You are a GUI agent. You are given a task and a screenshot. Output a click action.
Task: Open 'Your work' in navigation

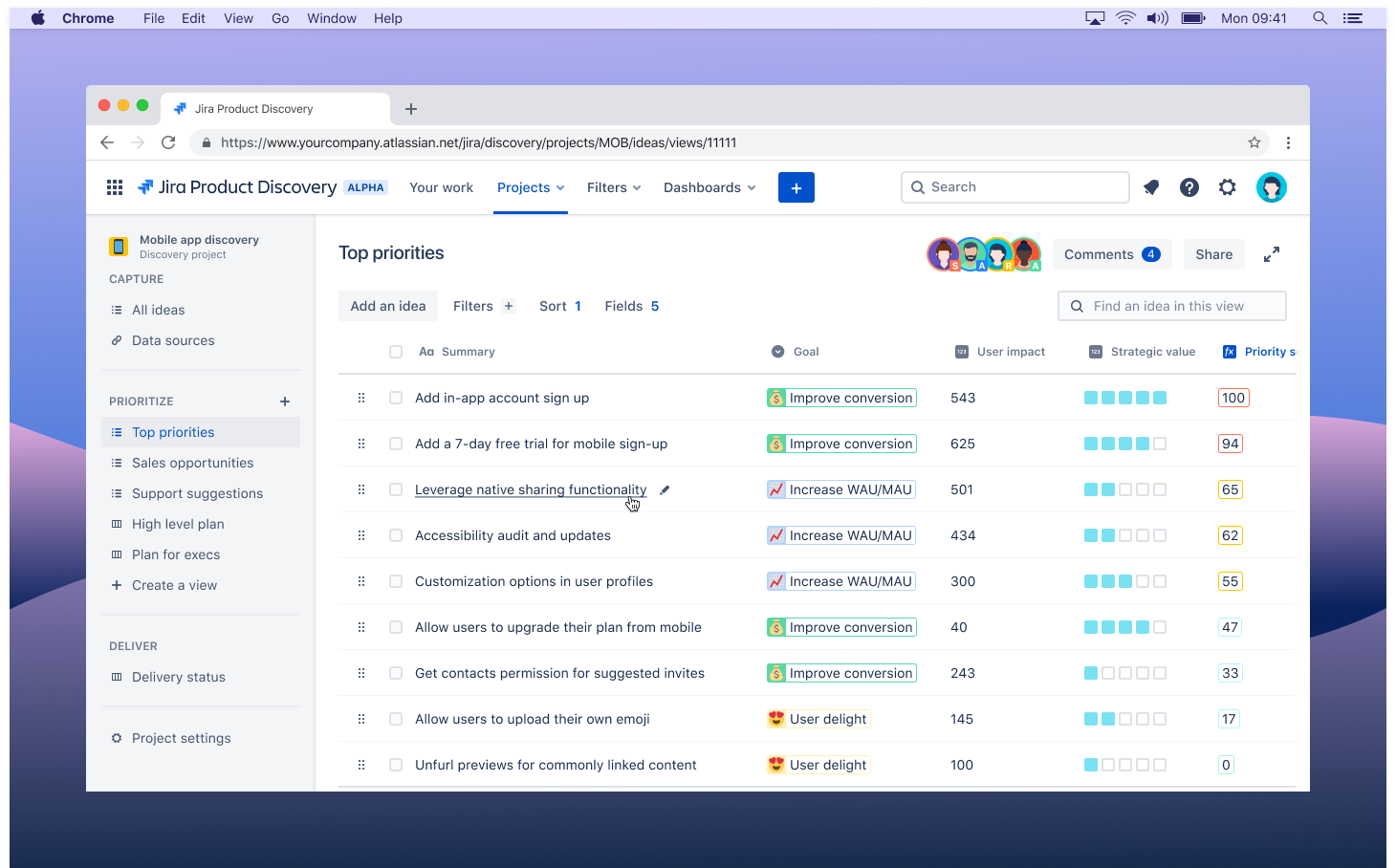441,187
